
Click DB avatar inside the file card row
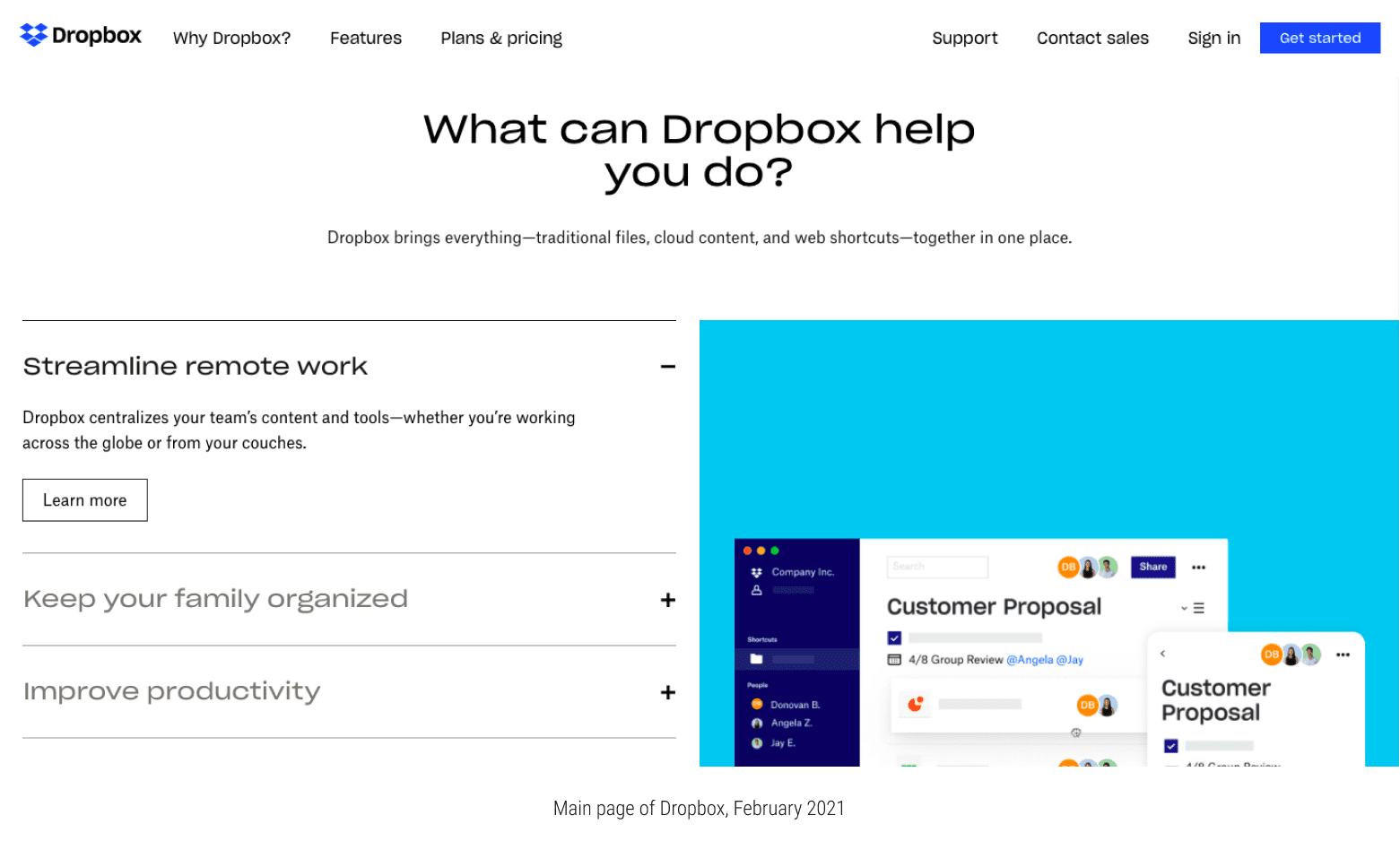1087,706
